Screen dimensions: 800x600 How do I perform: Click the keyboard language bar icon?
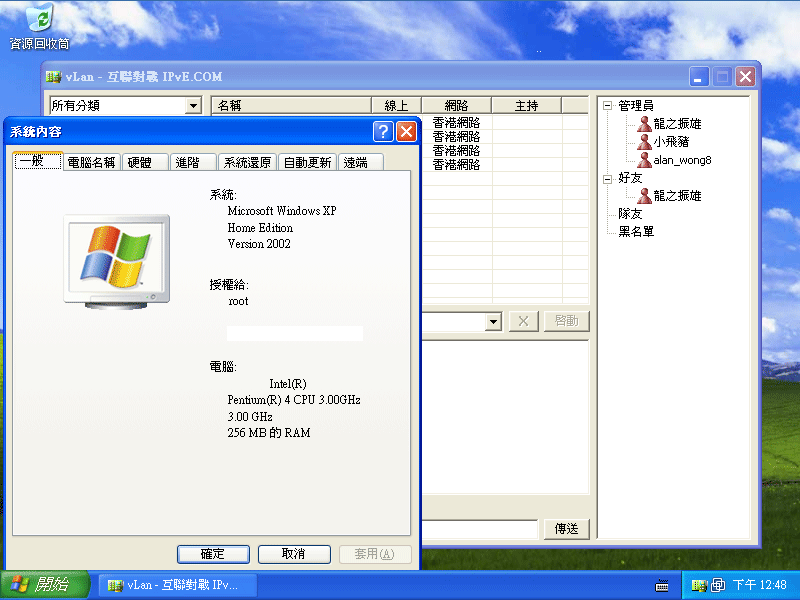[662, 585]
